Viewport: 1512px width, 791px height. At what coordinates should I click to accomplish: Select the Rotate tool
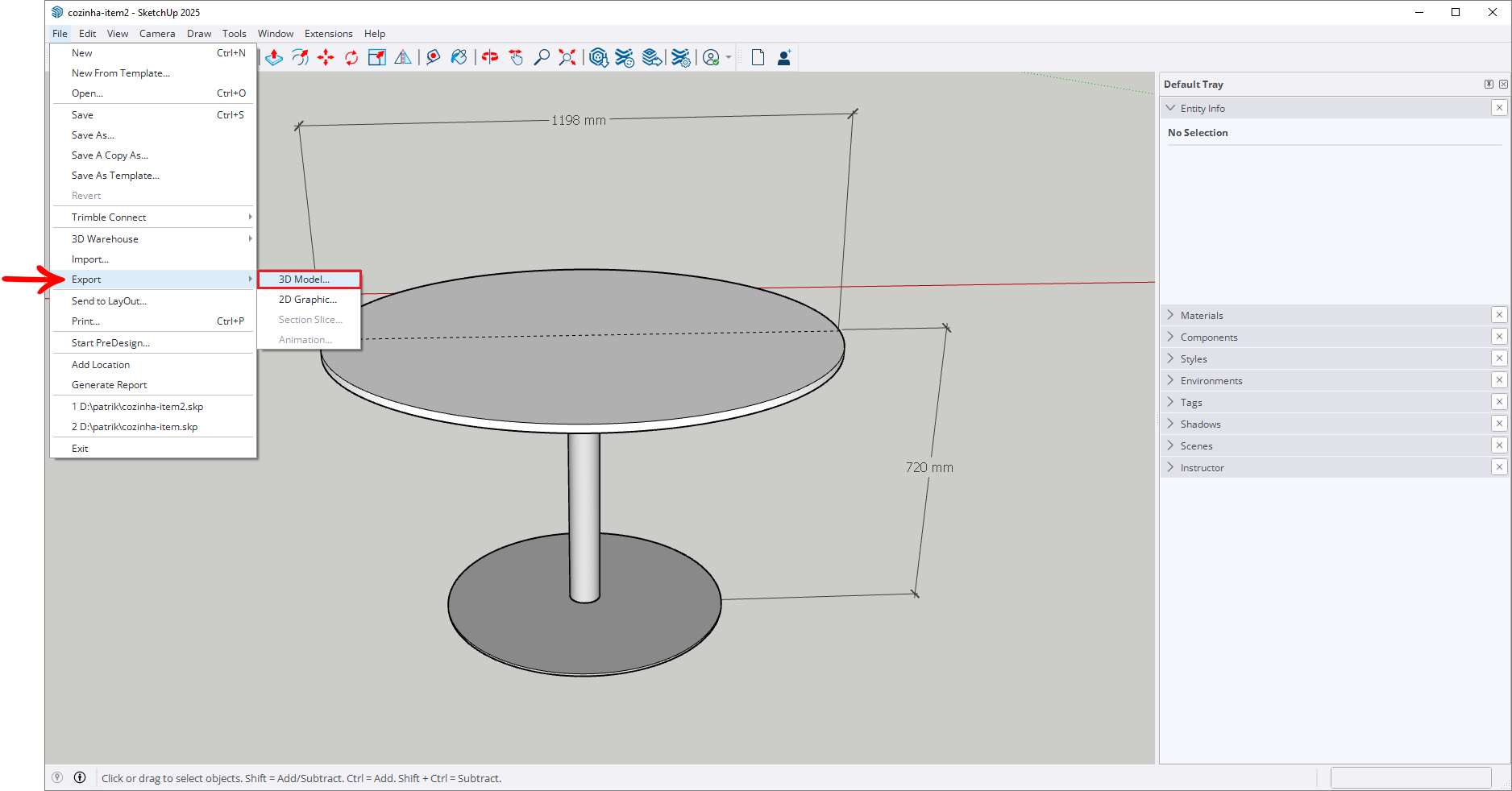[x=351, y=57]
